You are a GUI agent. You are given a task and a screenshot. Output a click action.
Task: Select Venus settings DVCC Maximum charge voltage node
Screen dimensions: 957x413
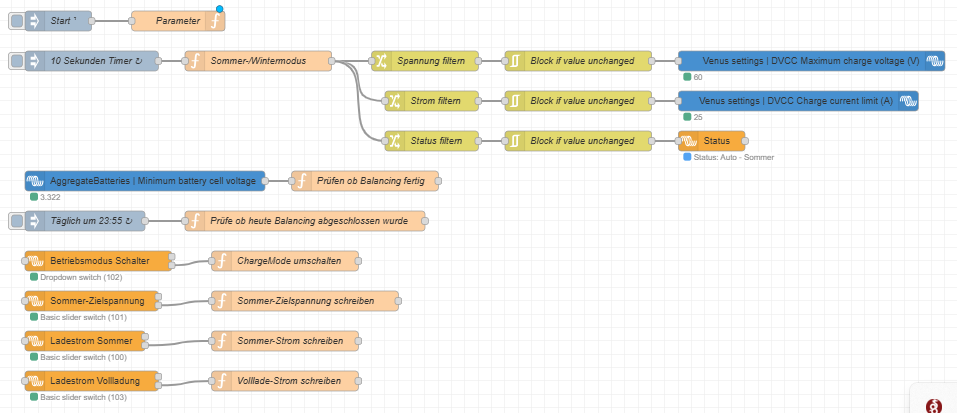(811, 61)
